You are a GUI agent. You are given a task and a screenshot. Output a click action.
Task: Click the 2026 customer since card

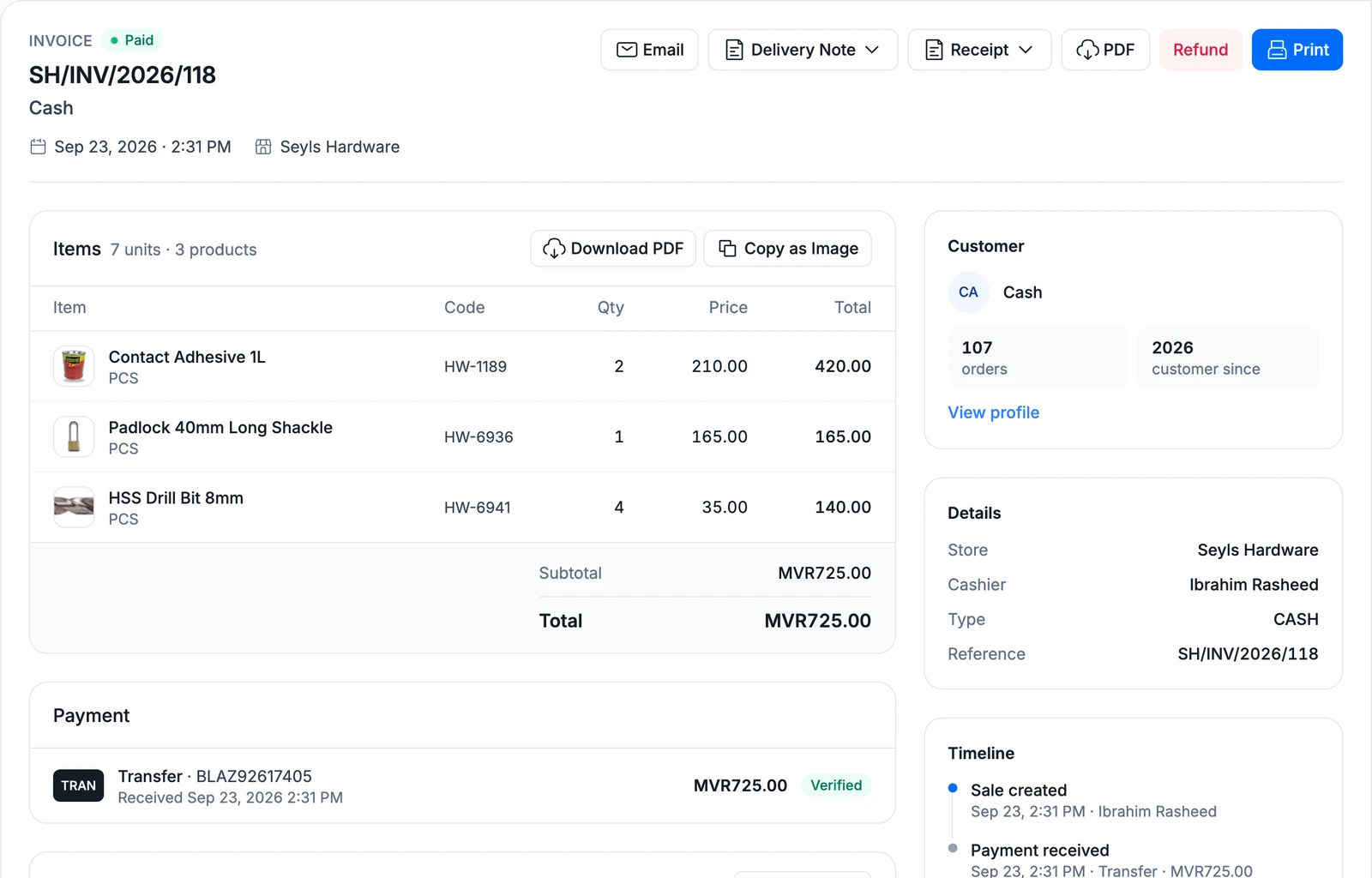(1228, 357)
